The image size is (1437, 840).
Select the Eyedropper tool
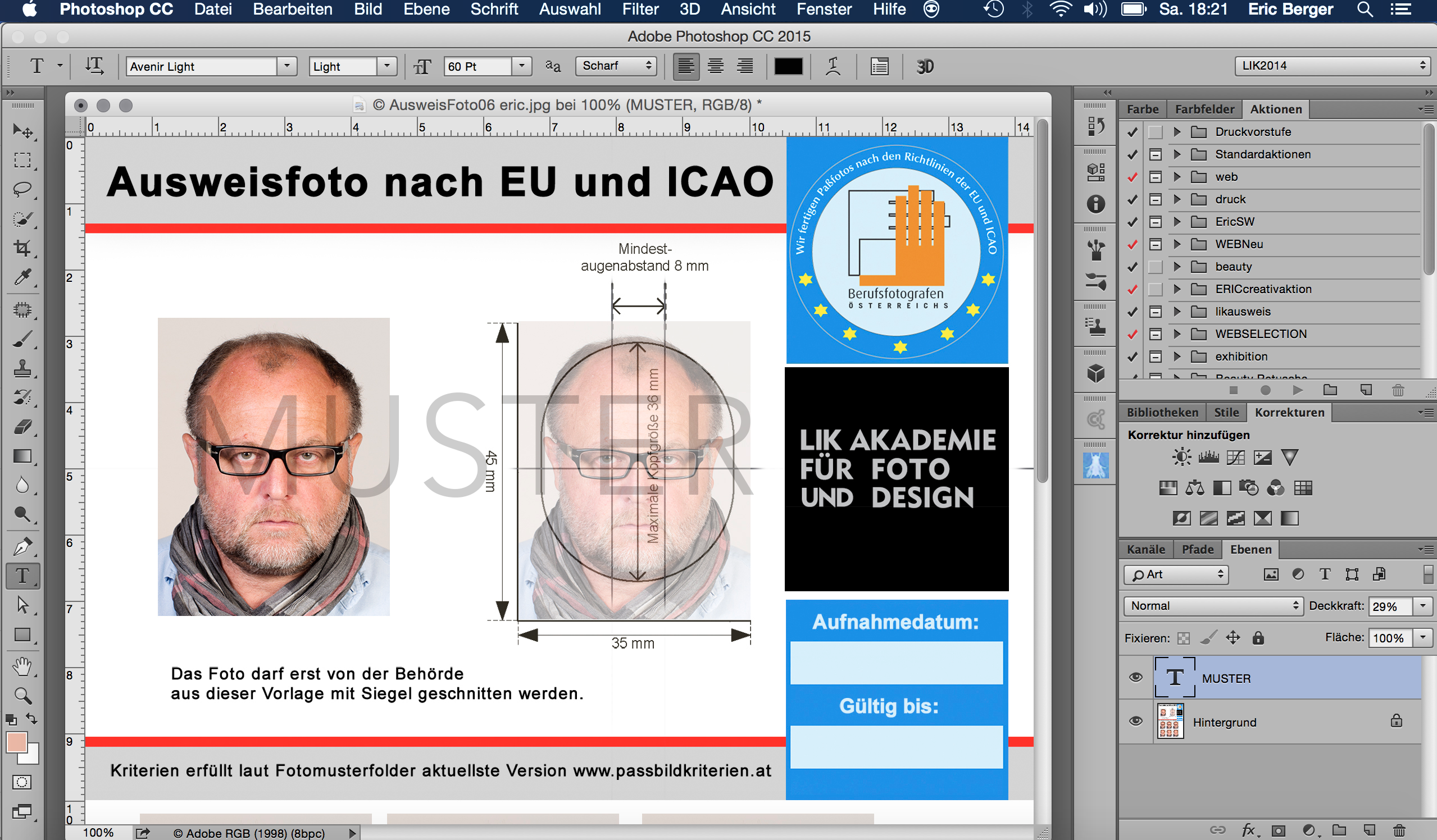[22, 277]
